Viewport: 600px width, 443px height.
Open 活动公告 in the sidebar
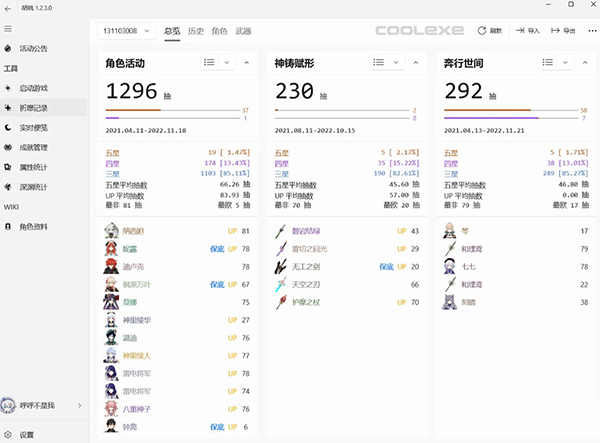(33, 48)
